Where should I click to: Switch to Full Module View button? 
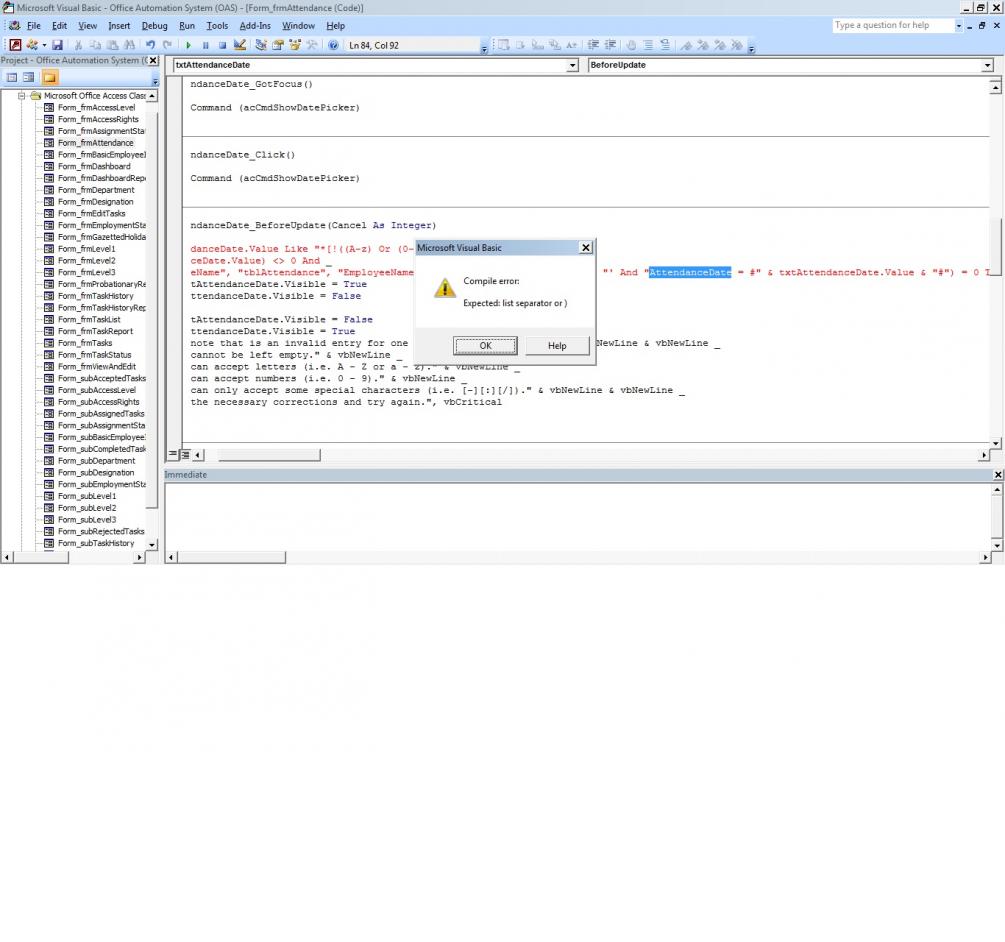pos(185,454)
